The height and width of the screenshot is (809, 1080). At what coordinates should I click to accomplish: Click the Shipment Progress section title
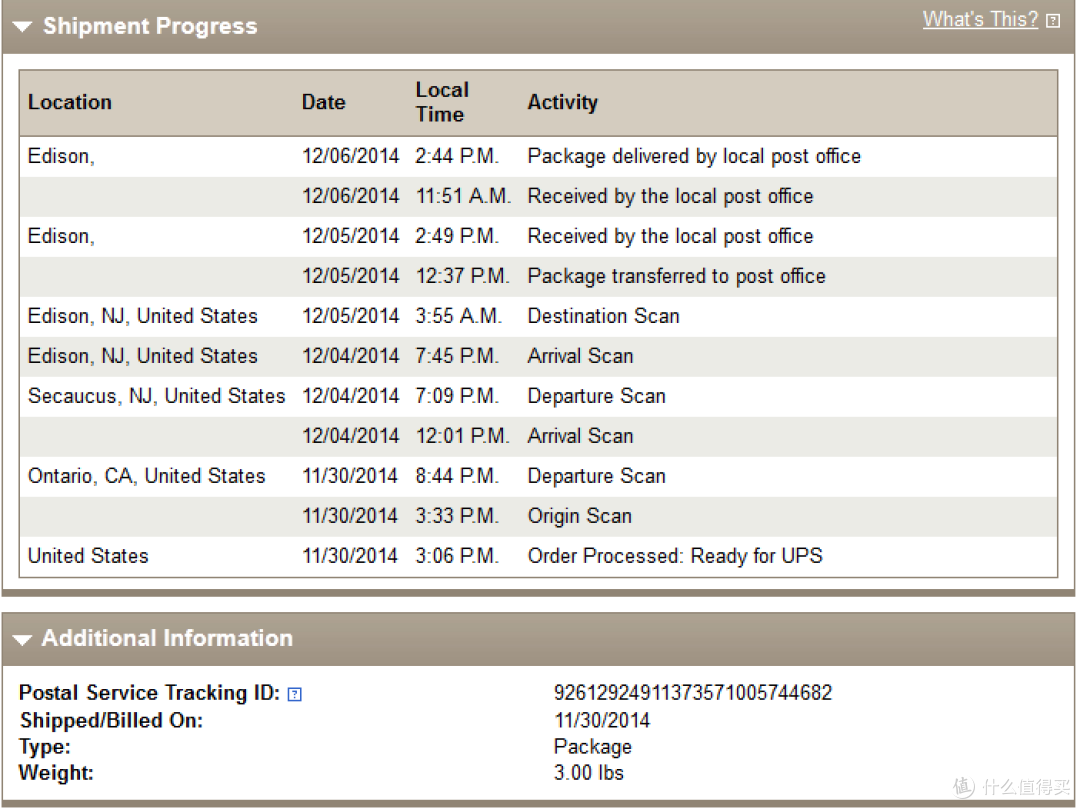coord(150,26)
